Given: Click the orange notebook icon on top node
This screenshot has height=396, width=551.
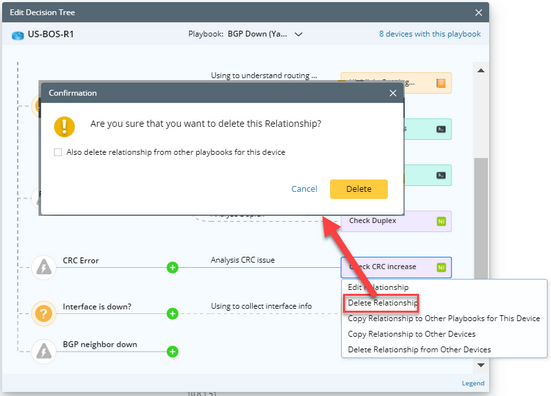Looking at the screenshot, I should 441,83.
